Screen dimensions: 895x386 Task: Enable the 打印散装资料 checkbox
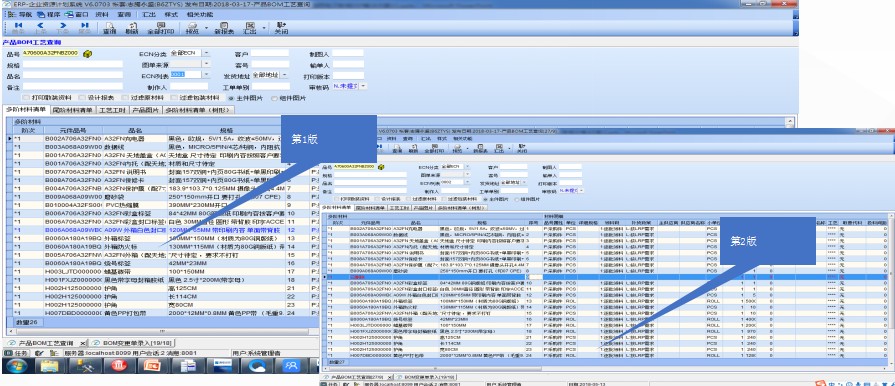(x=26, y=98)
